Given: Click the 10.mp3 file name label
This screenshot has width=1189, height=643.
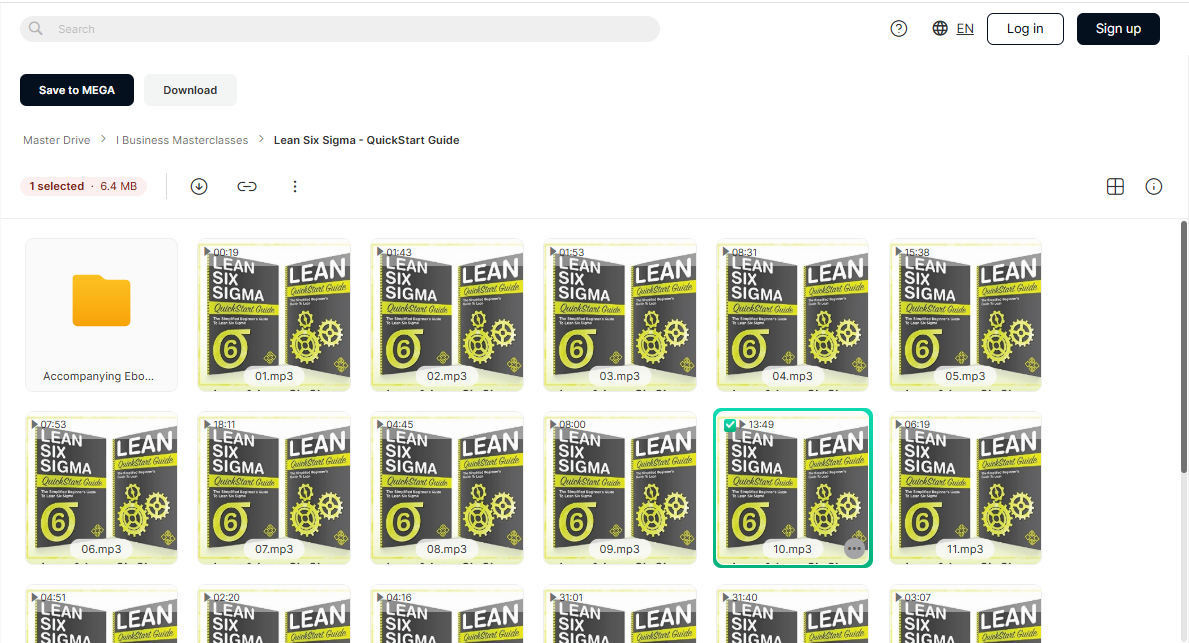Looking at the screenshot, I should click(x=792, y=549).
